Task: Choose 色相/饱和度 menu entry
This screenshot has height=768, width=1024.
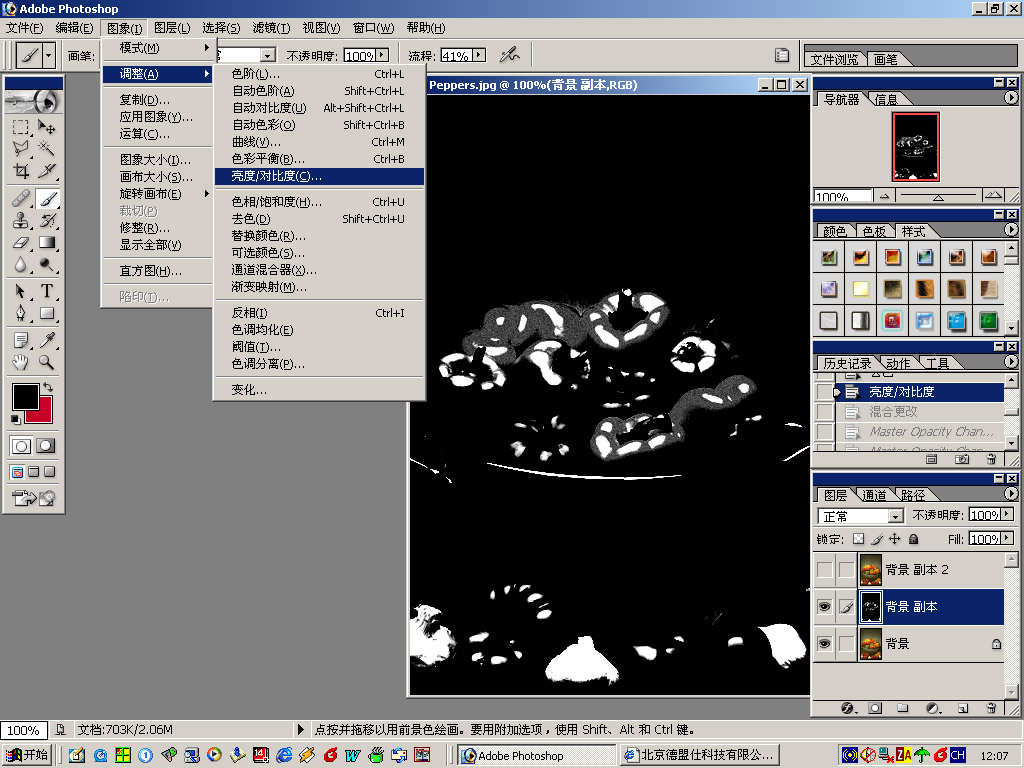Action: coord(319,202)
